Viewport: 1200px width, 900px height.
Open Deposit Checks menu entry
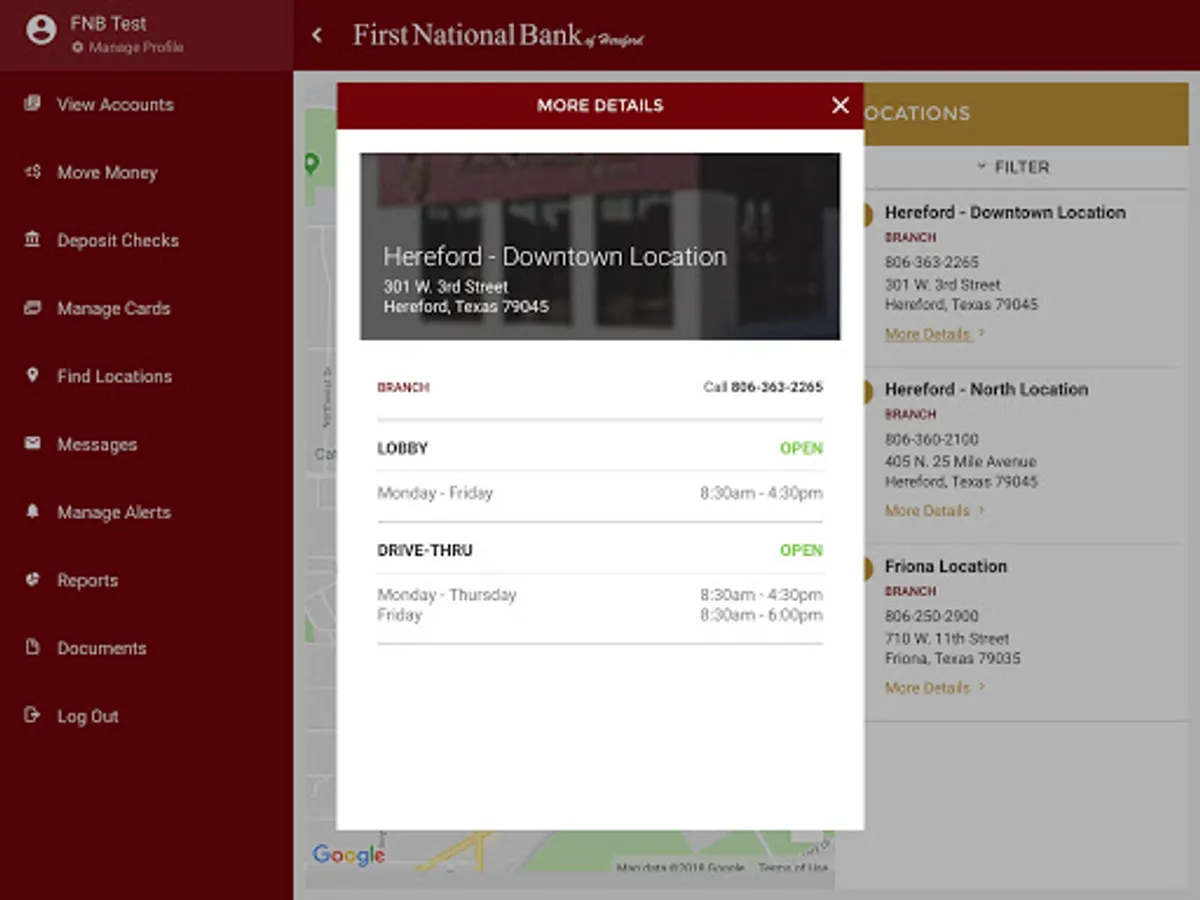click(x=118, y=240)
